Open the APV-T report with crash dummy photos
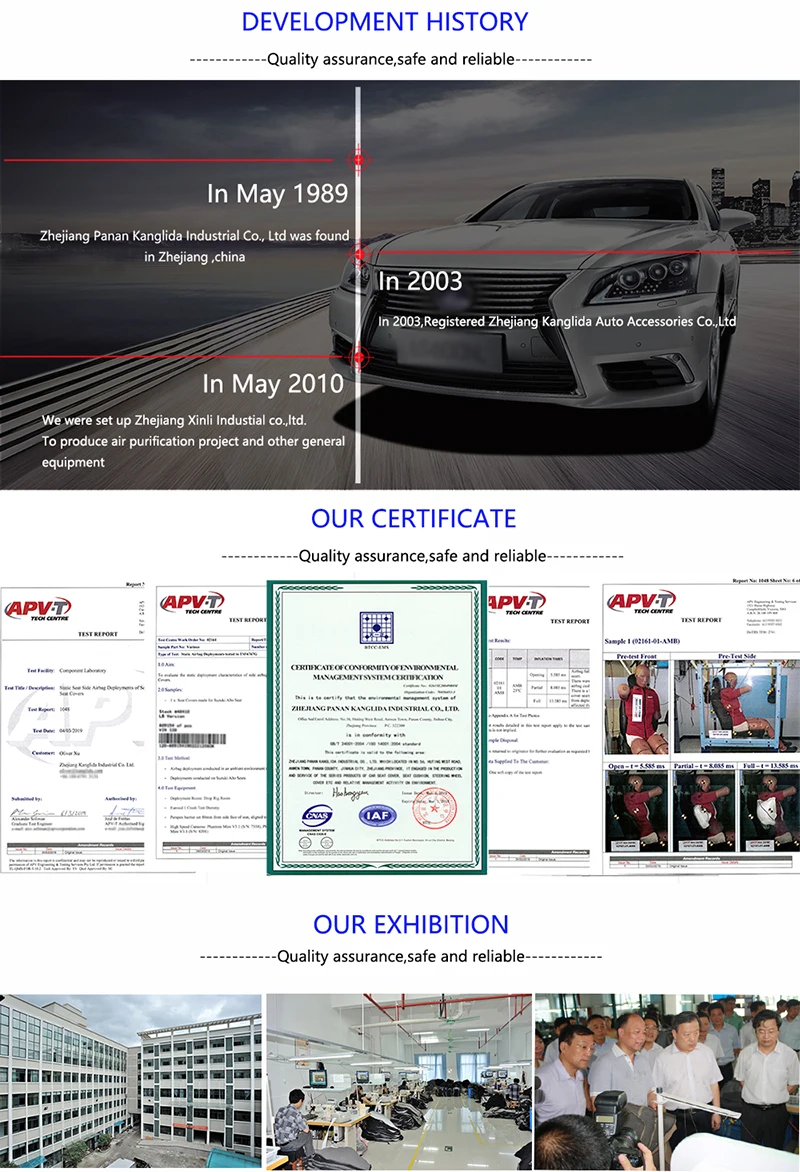 coord(701,725)
